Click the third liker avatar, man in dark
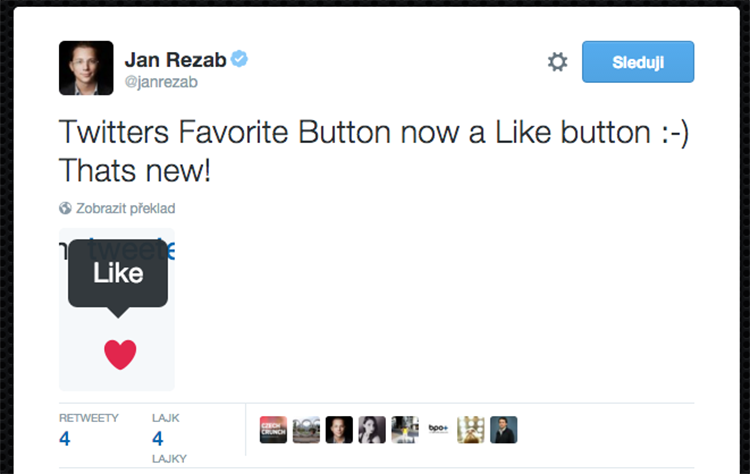 click(339, 430)
